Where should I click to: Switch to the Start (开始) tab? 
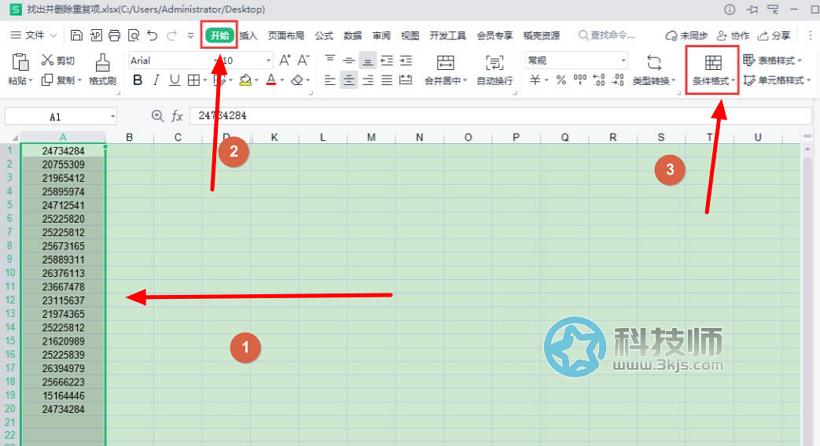pyautogui.click(x=219, y=36)
